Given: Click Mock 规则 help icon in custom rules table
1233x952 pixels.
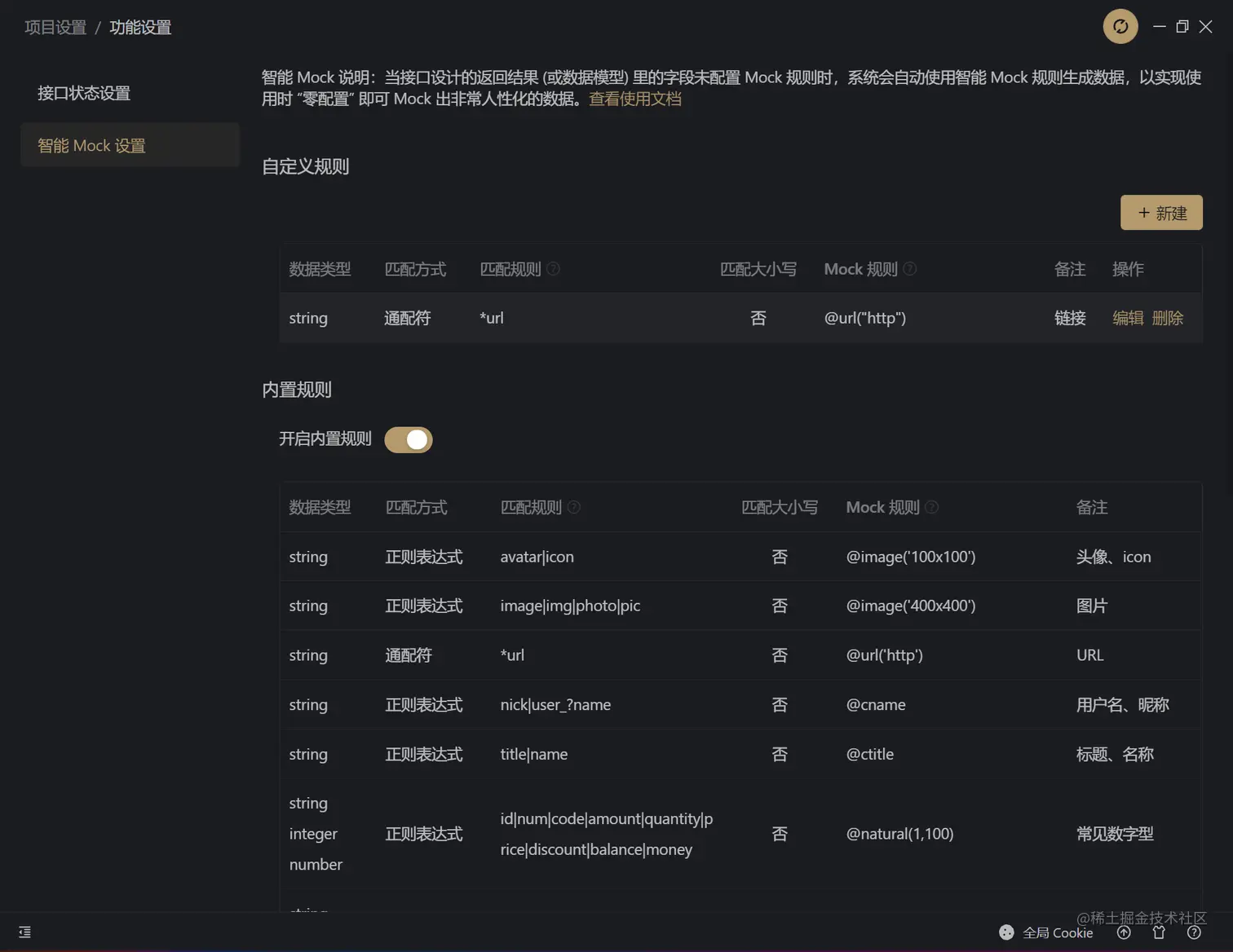Looking at the screenshot, I should coord(911,269).
